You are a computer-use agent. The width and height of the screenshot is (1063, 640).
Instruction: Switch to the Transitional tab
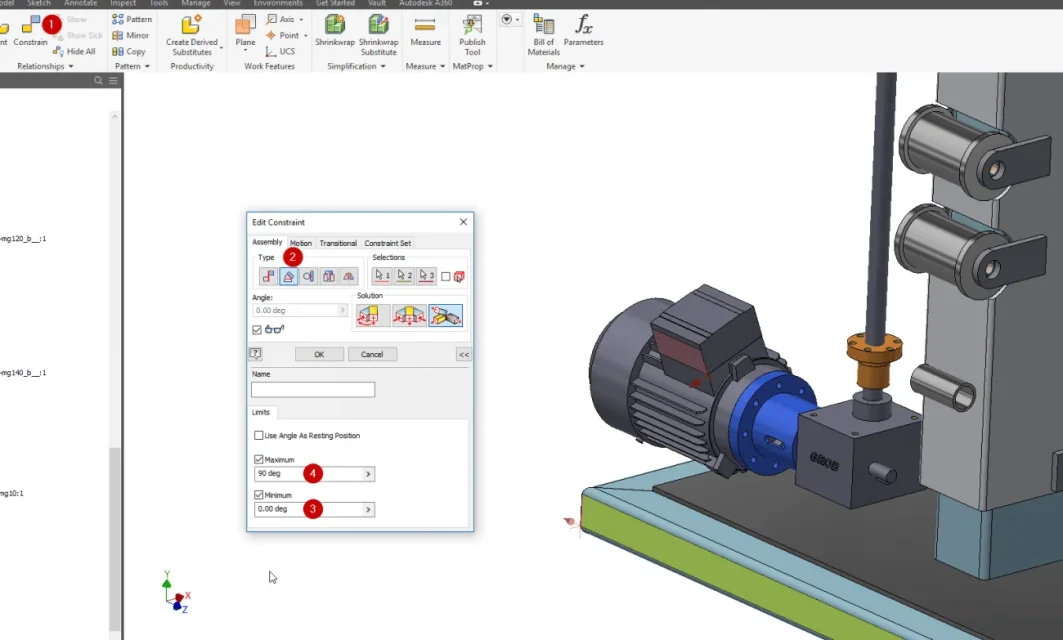coord(338,243)
